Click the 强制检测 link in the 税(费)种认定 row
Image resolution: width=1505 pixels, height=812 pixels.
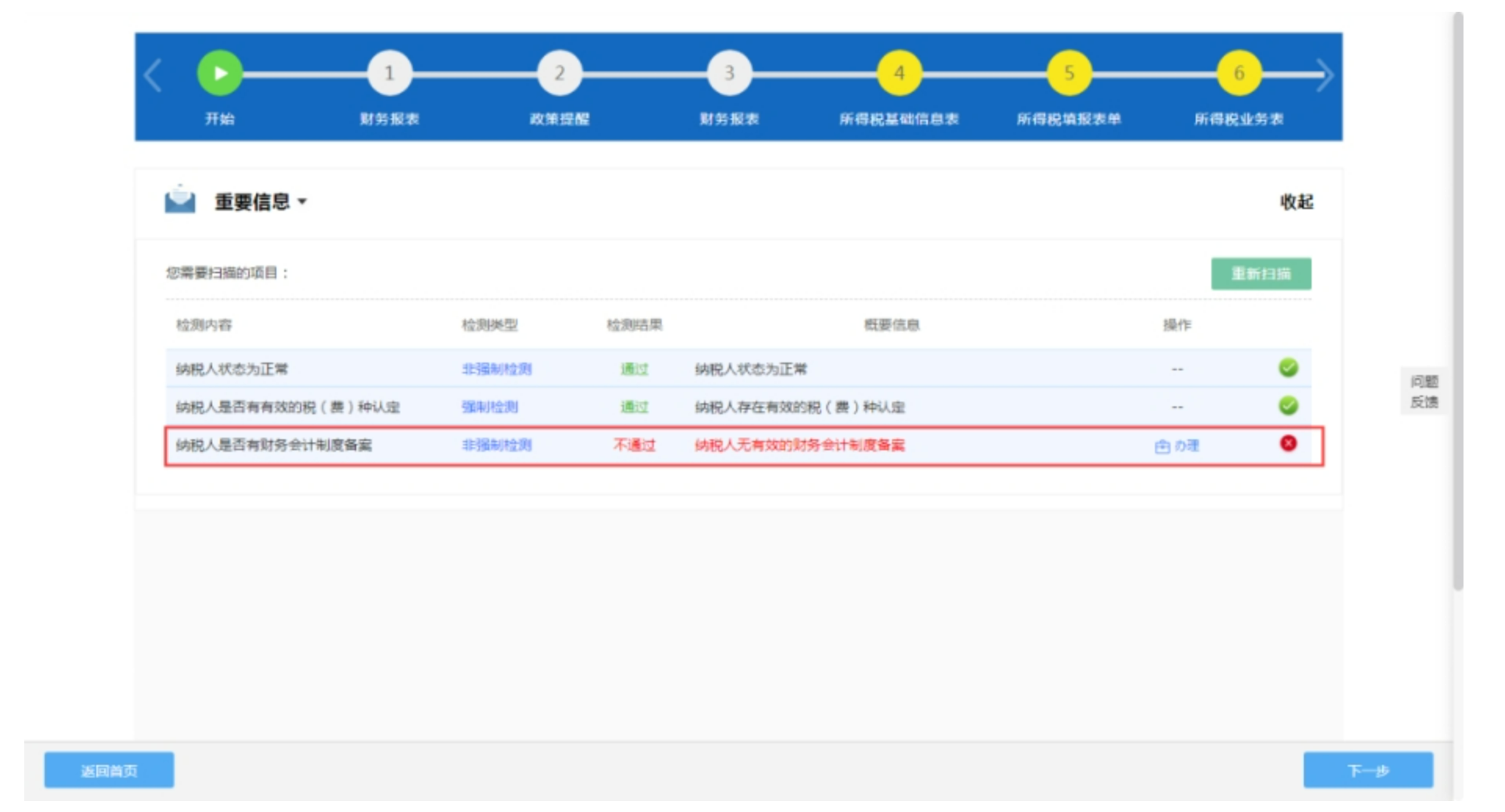[x=489, y=406]
